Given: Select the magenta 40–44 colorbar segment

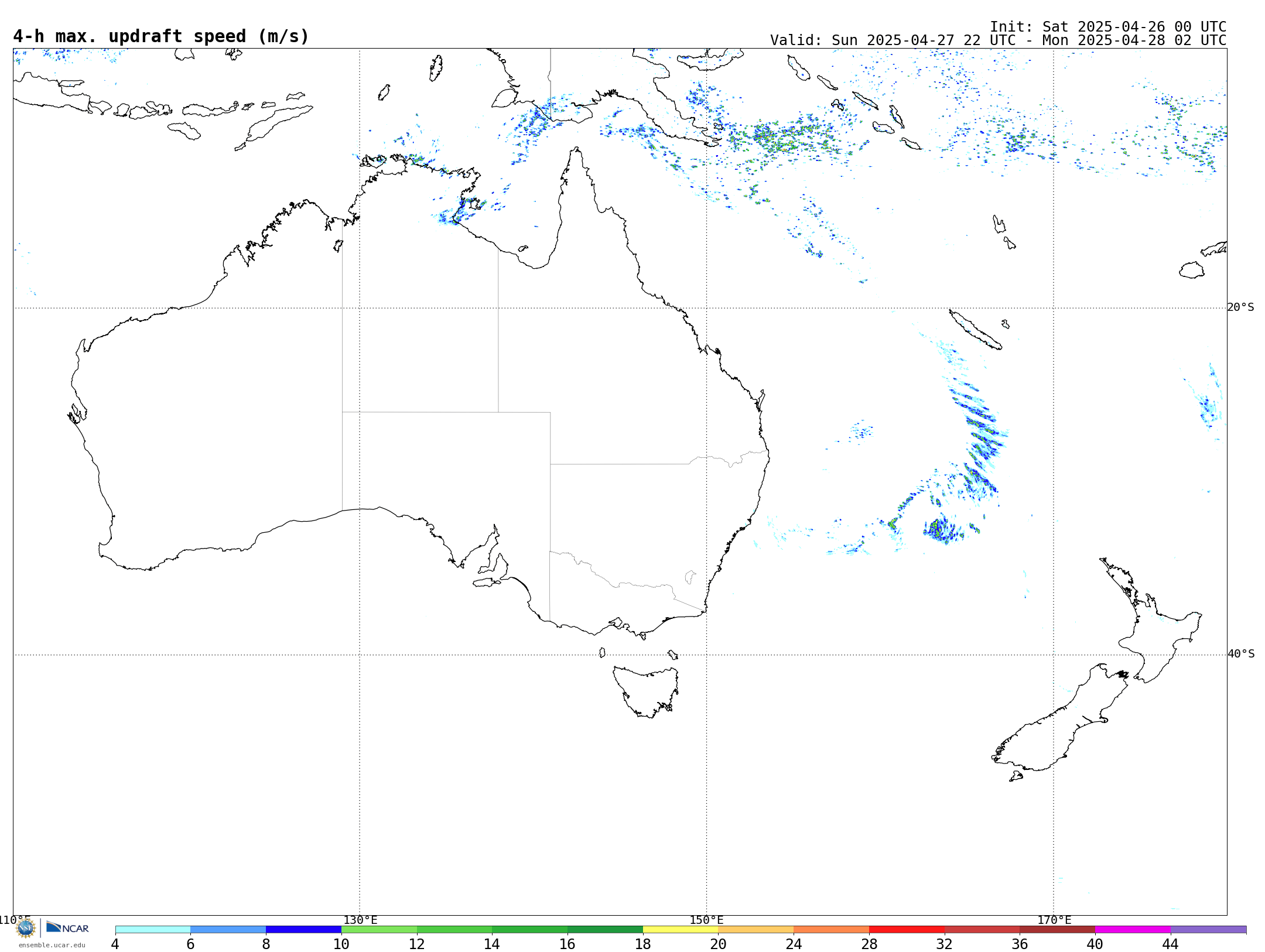Looking at the screenshot, I should (x=1133, y=930).
